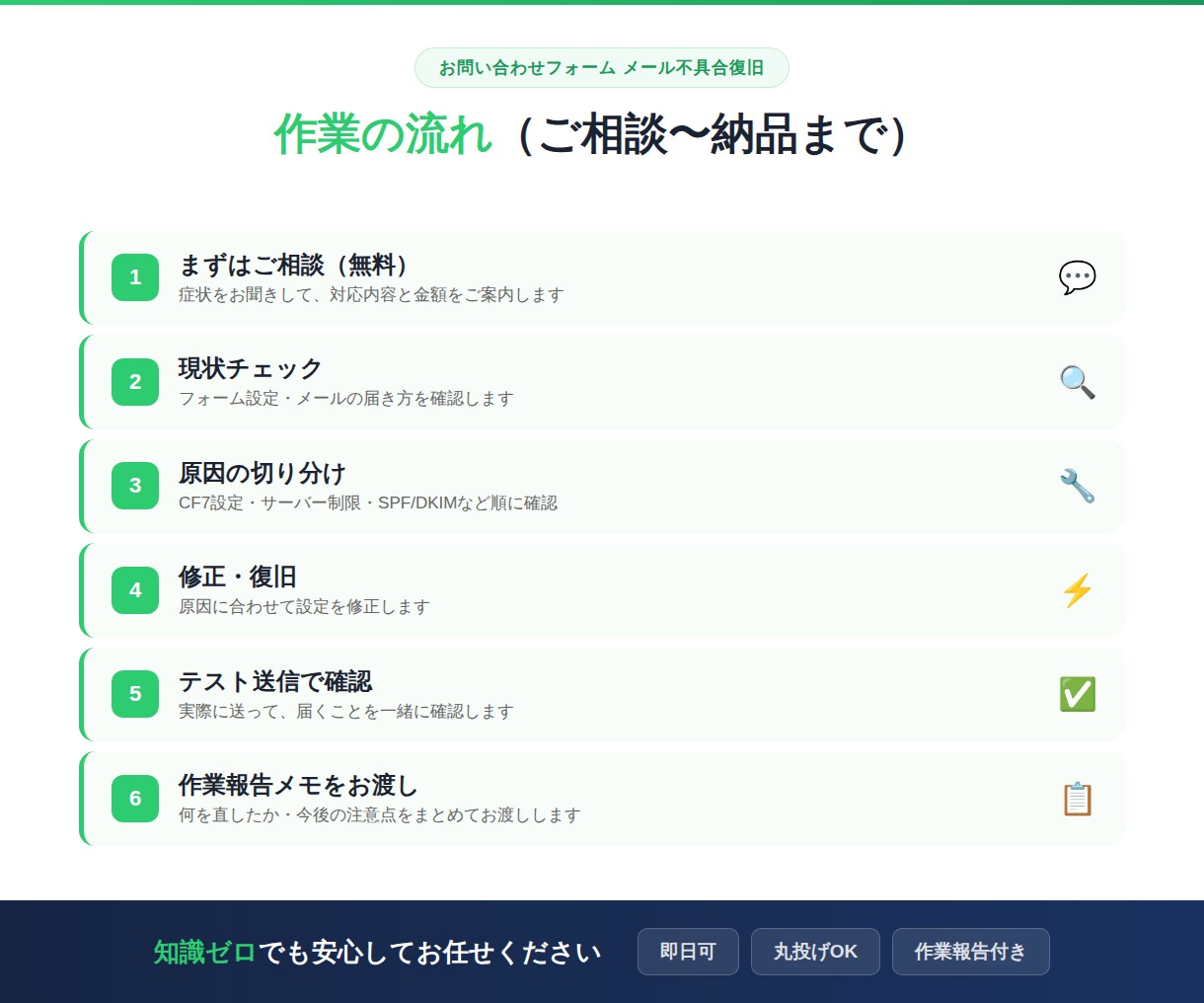Screen dimensions: 1204x1003
Task: Click the heading 作業報告メモをお渡し
Action: tap(298, 786)
